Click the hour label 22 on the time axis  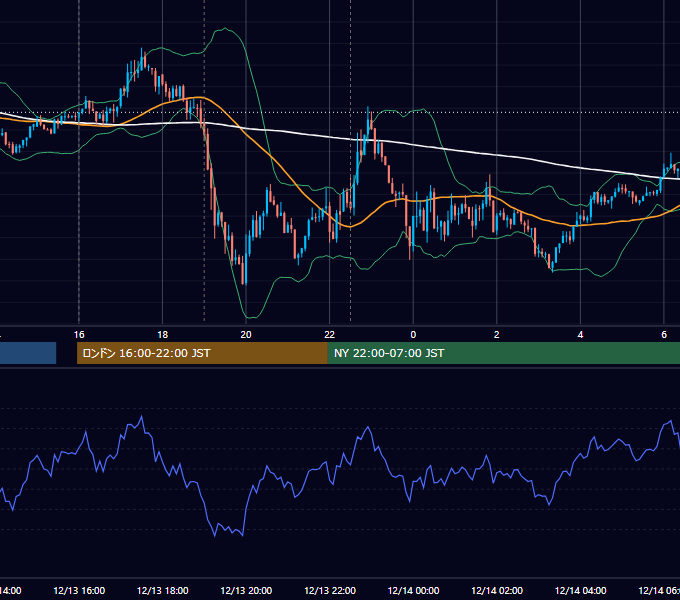[x=330, y=335]
